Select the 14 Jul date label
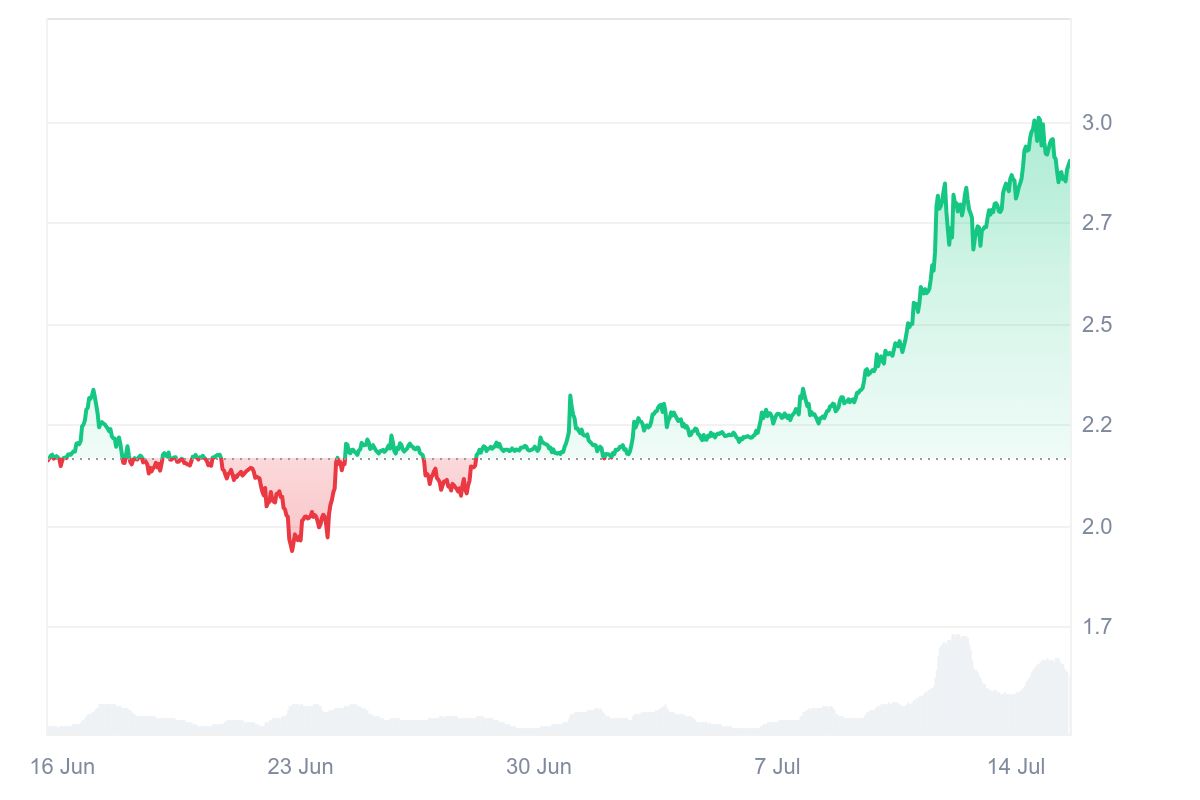The image size is (1200, 800). [x=1016, y=767]
